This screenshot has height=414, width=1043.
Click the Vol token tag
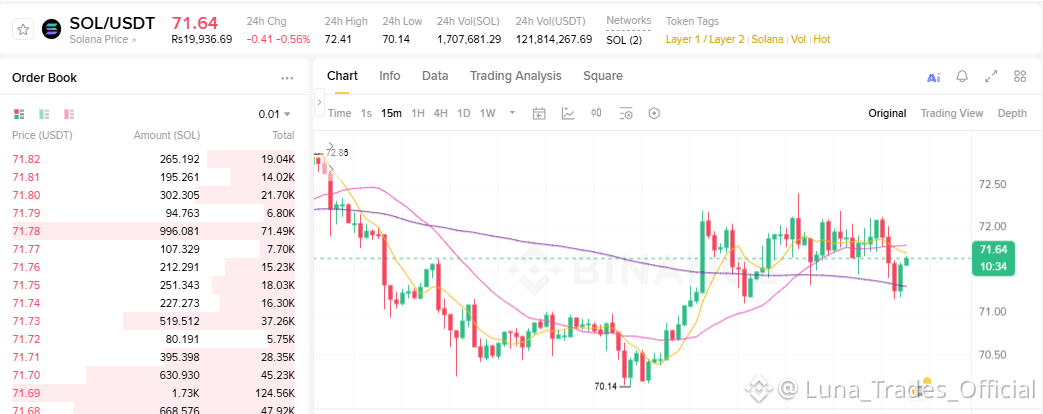tap(798, 39)
